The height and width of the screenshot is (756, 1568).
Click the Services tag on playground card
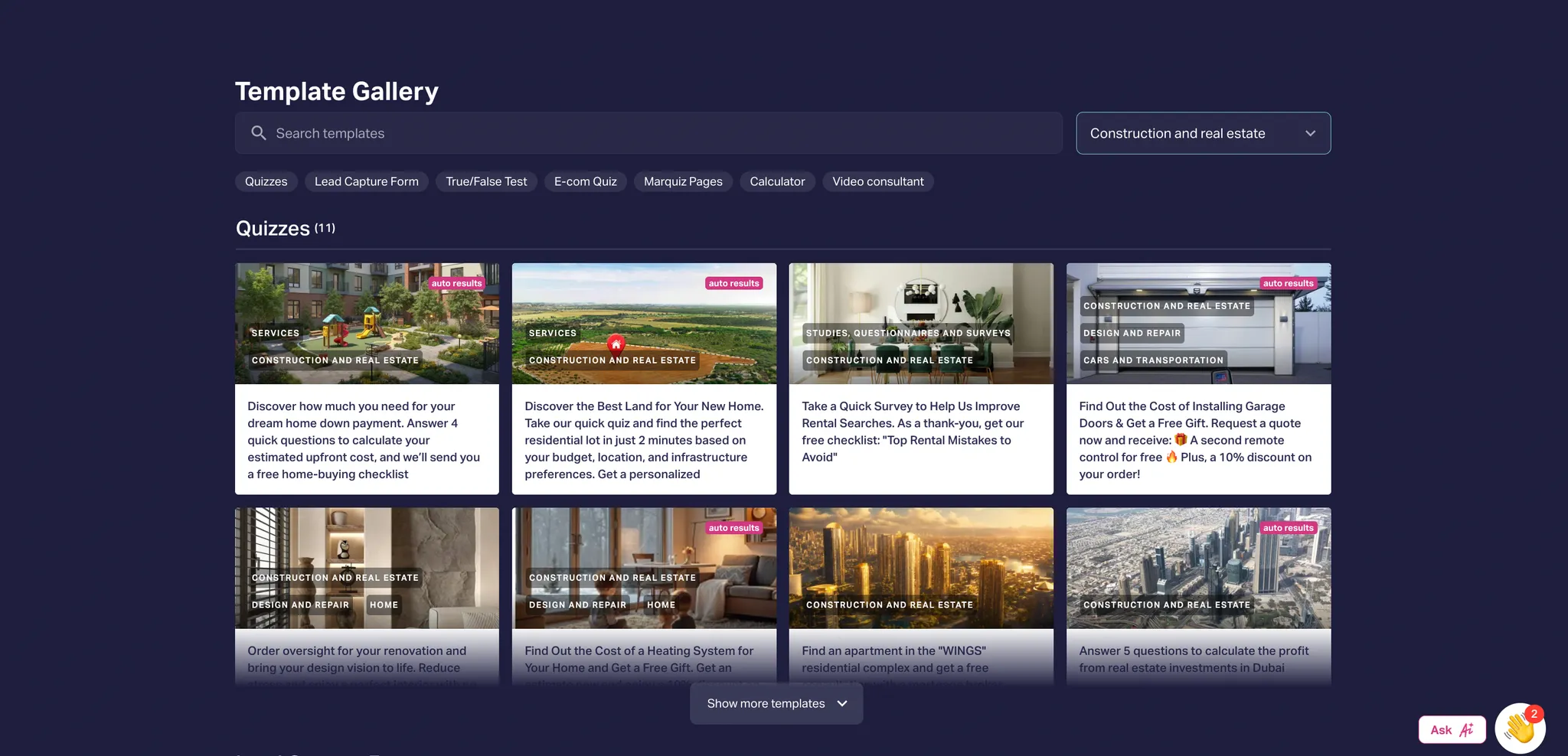(x=276, y=333)
